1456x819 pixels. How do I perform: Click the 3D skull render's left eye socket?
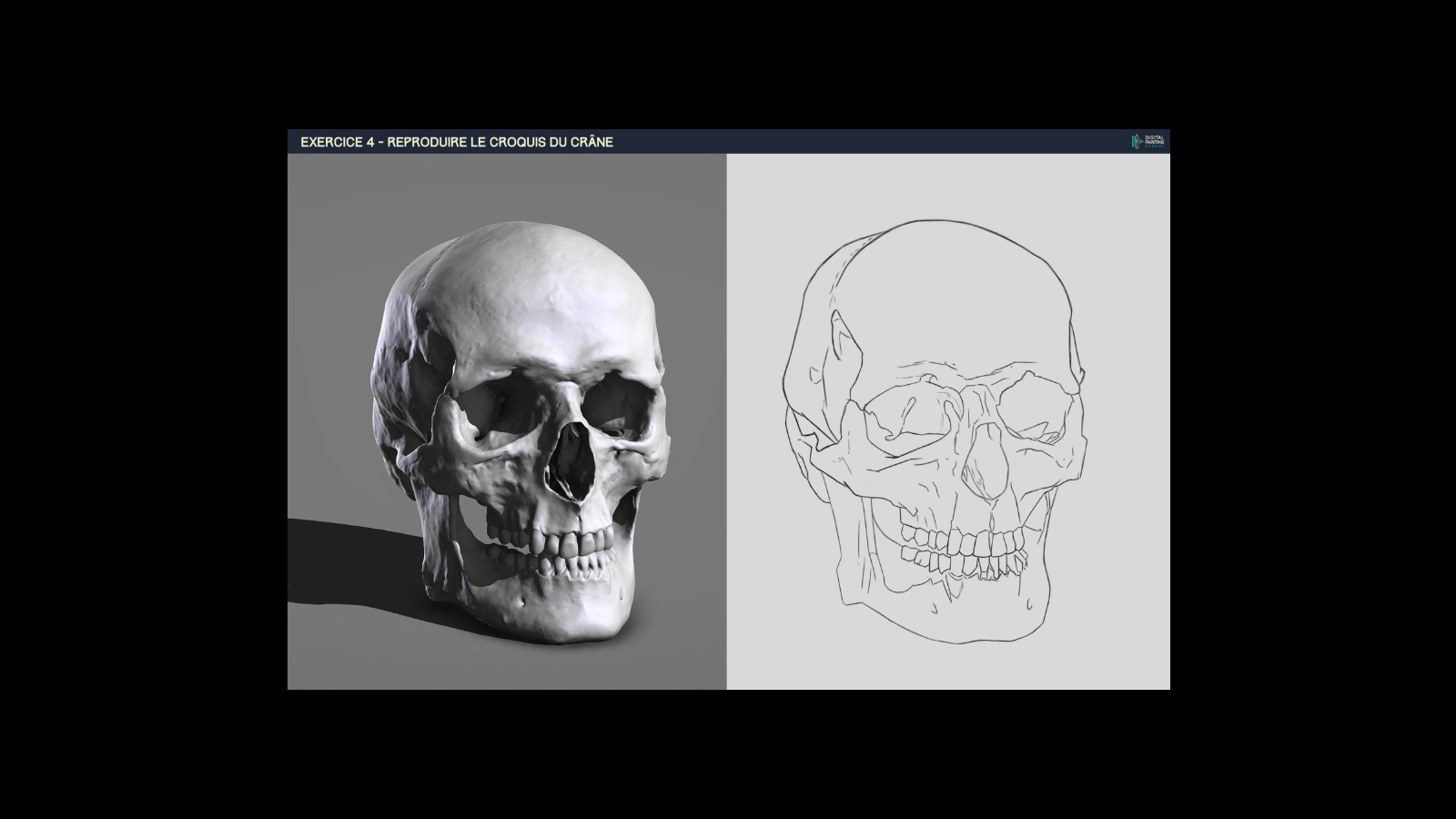click(x=494, y=409)
